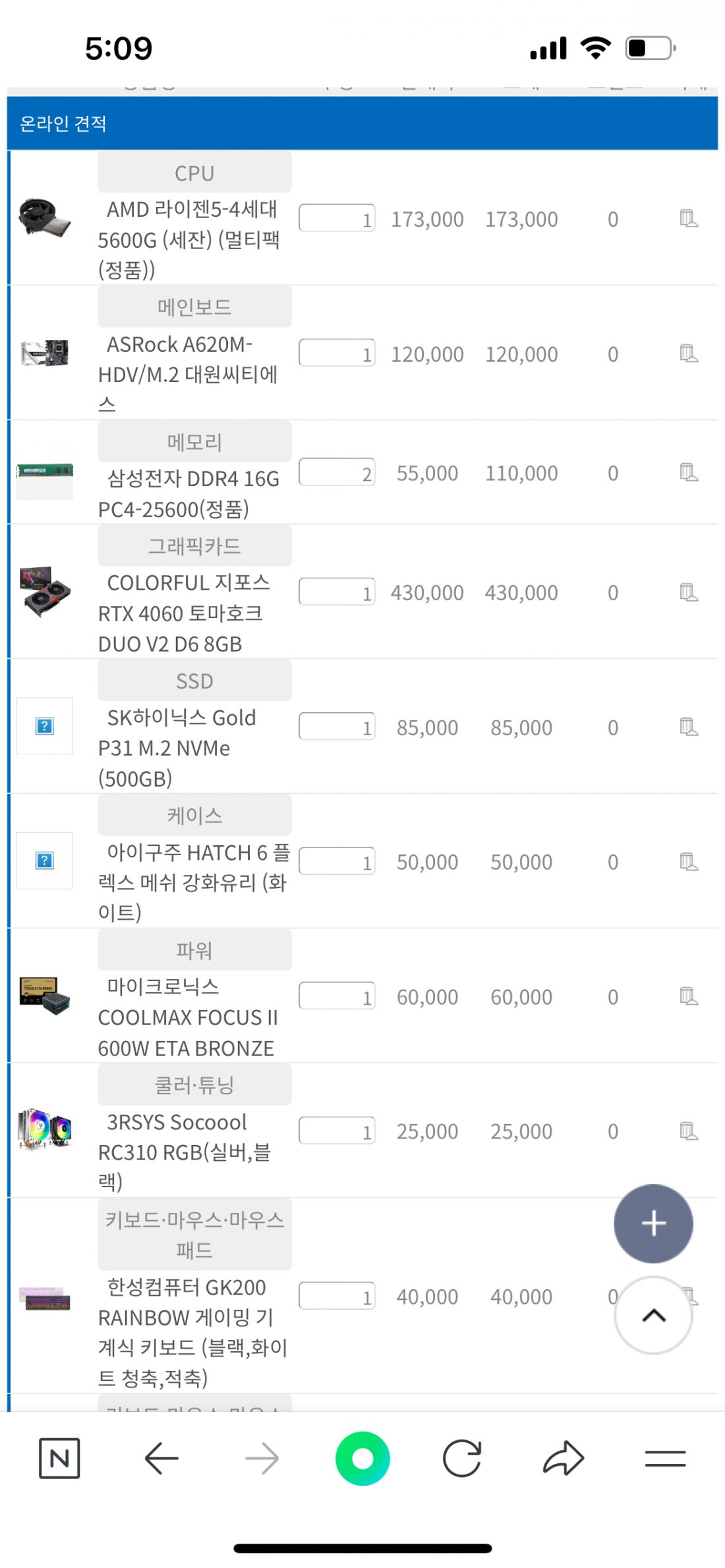Select the 그래픽카드 category label

194,546
